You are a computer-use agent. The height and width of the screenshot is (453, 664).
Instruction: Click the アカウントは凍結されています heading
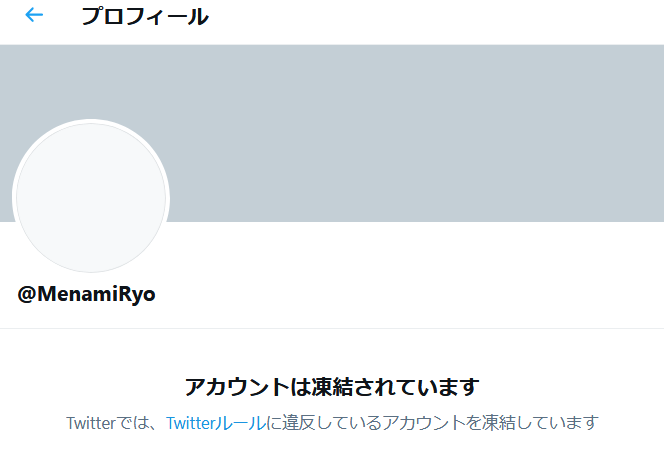(332, 387)
